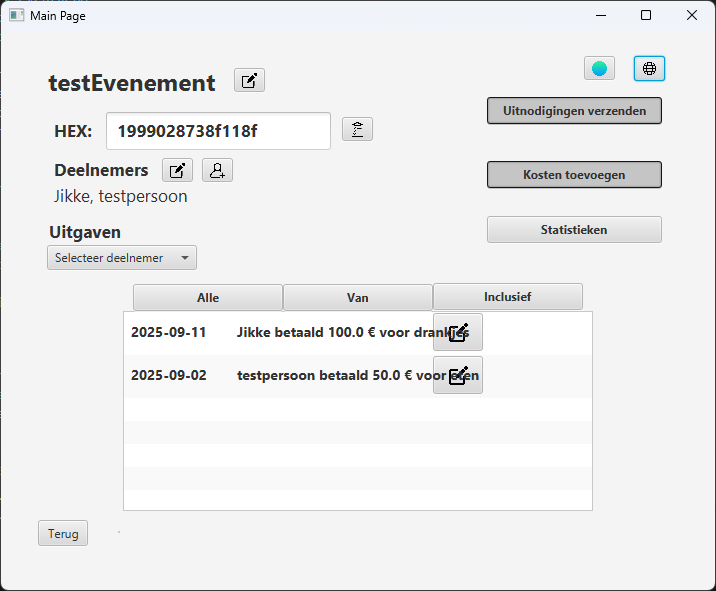Viewport: 716px width, 591px height.
Task: Open Statistieken
Action: pos(574,230)
